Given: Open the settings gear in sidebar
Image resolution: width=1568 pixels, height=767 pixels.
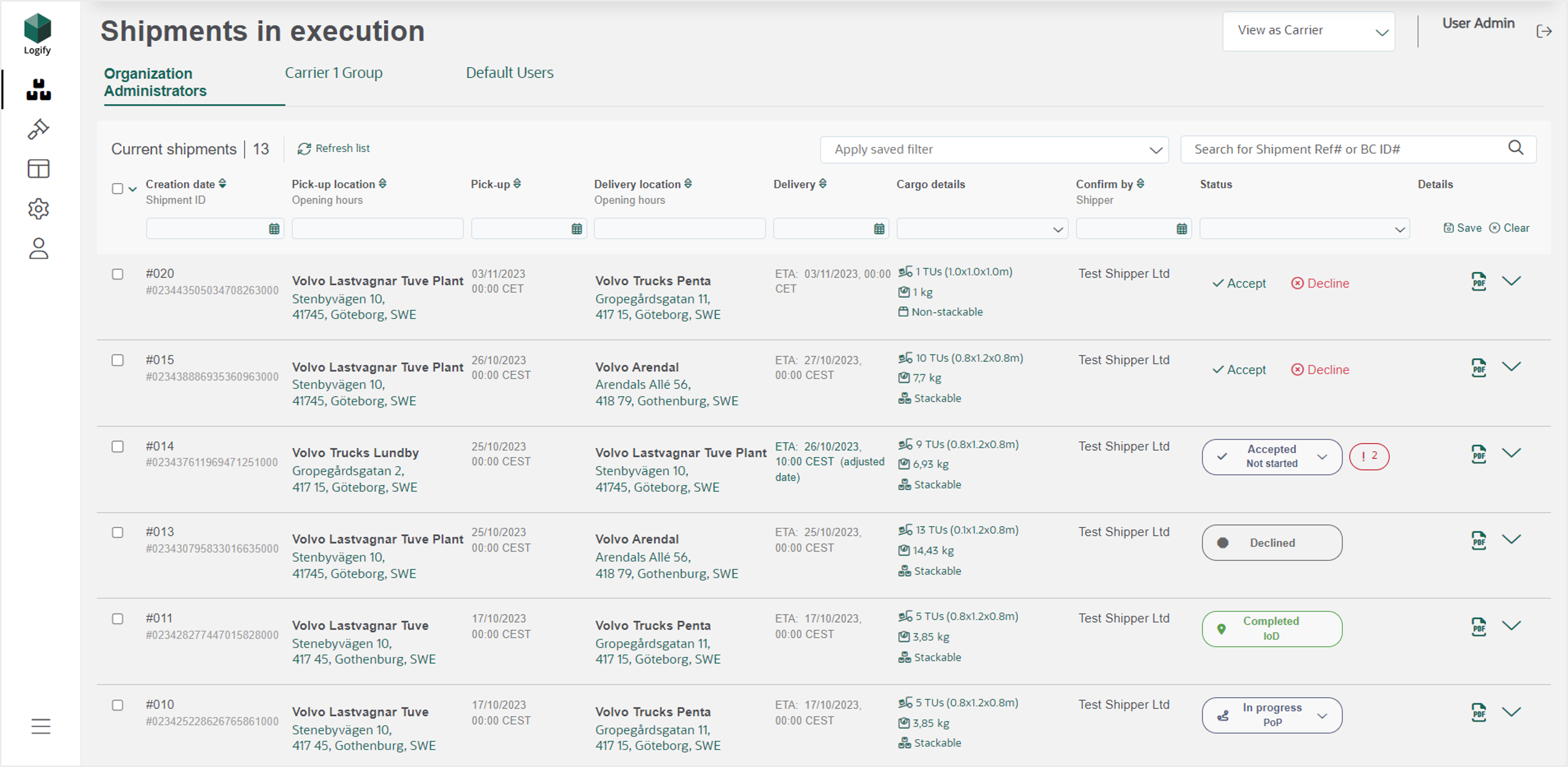Looking at the screenshot, I should point(38,209).
